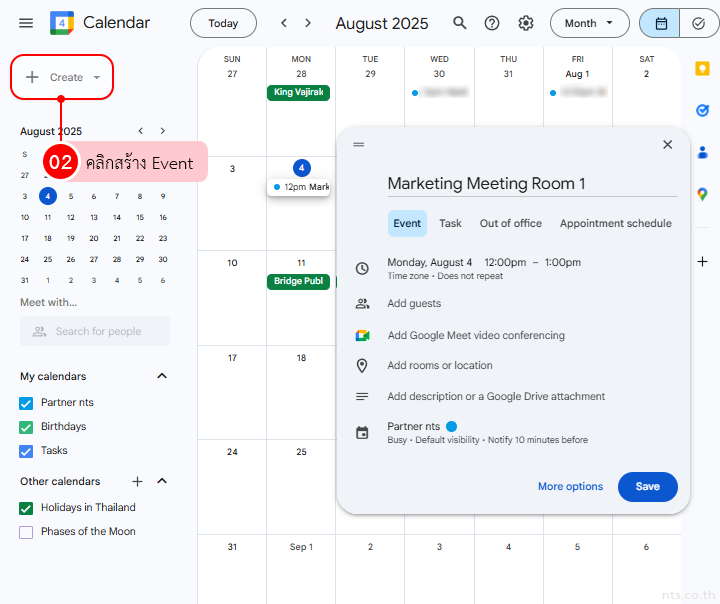Go to previous month arrow in header
This screenshot has height=604, width=720.
pos(284,23)
